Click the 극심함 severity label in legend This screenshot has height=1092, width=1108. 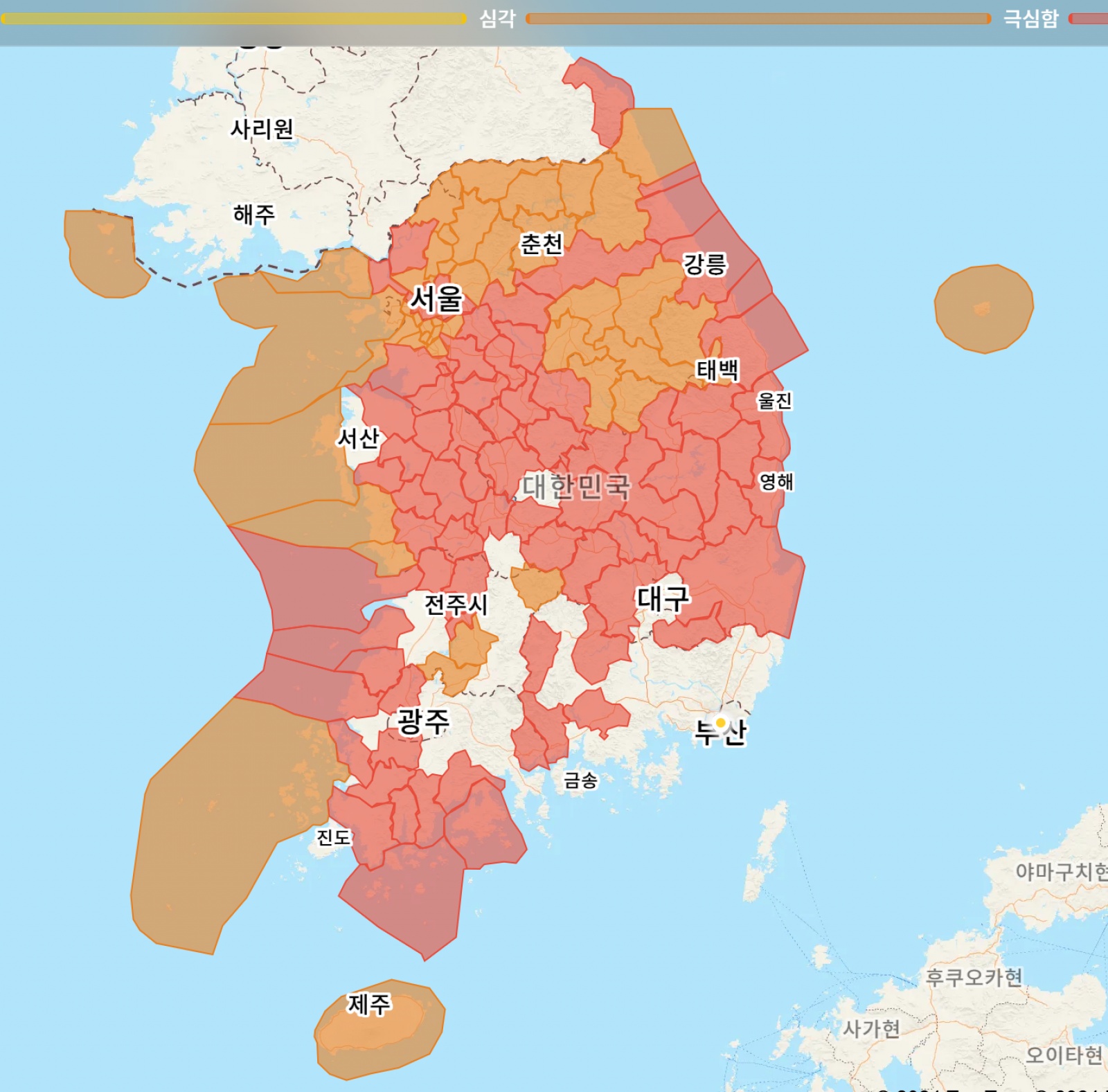tap(1030, 19)
